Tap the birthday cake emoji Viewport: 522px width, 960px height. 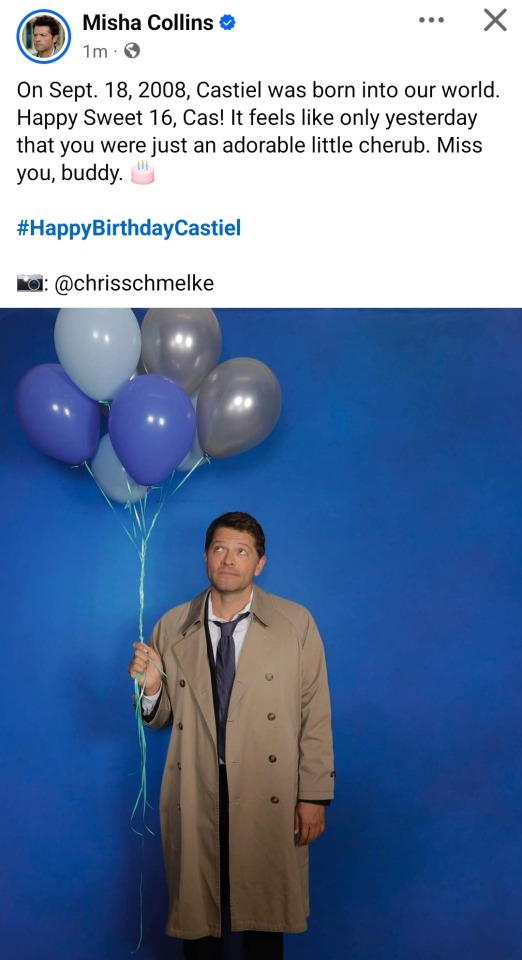tap(142, 173)
